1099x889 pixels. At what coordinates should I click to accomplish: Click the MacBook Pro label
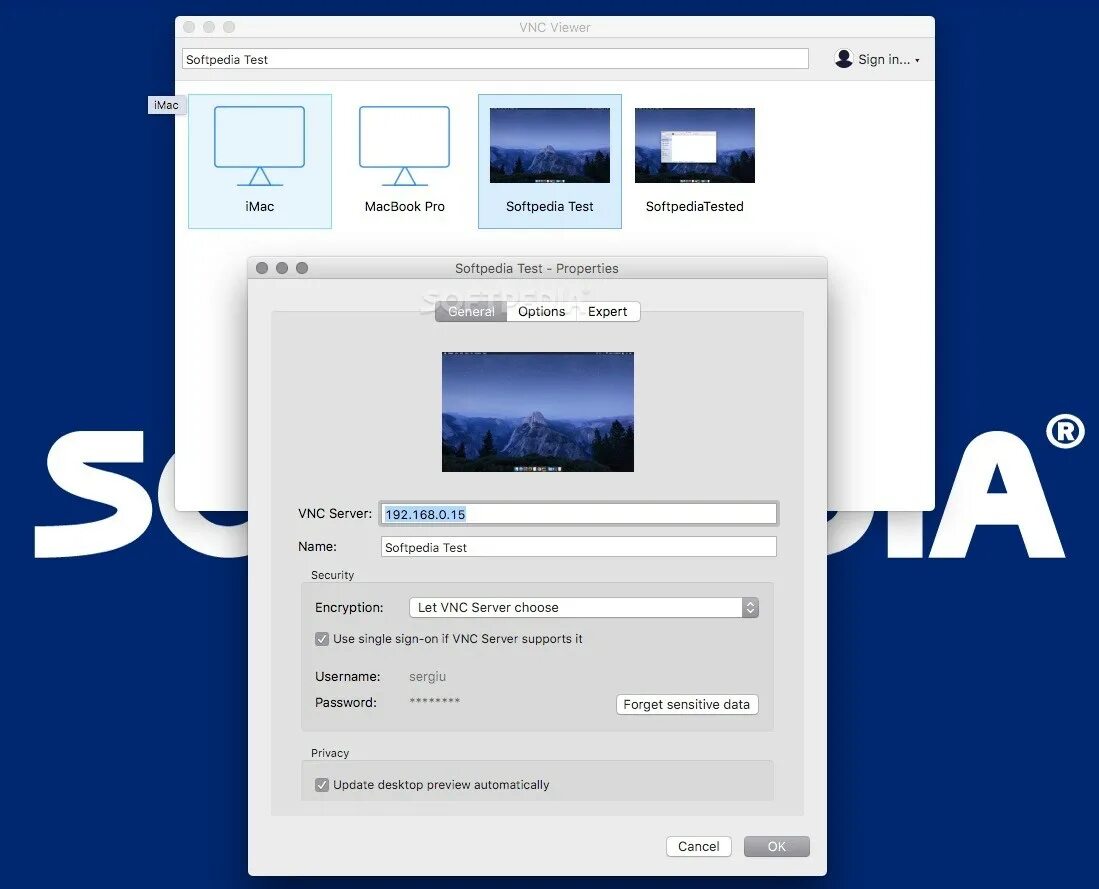point(404,206)
